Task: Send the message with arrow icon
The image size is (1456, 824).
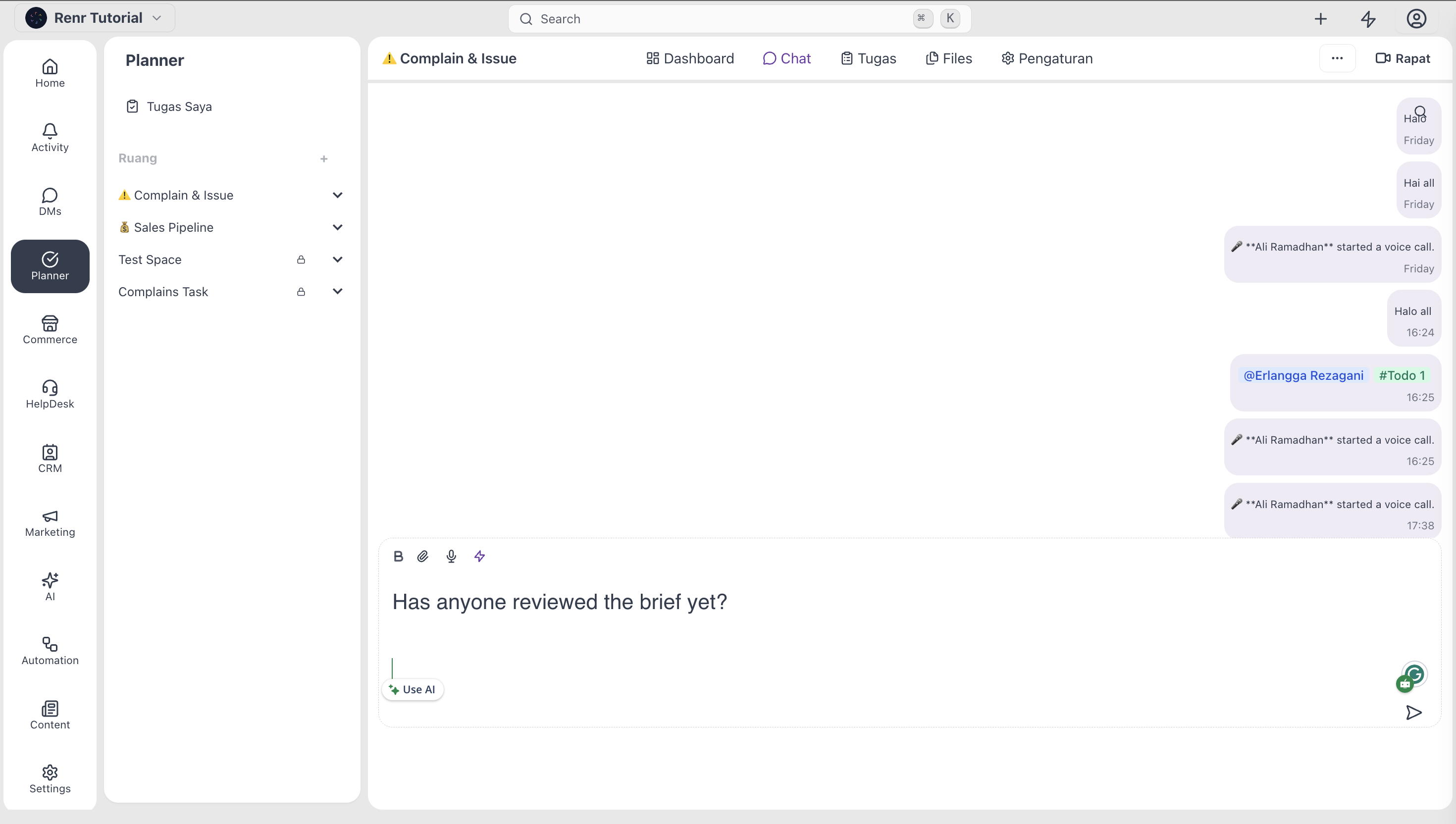Action: tap(1413, 713)
